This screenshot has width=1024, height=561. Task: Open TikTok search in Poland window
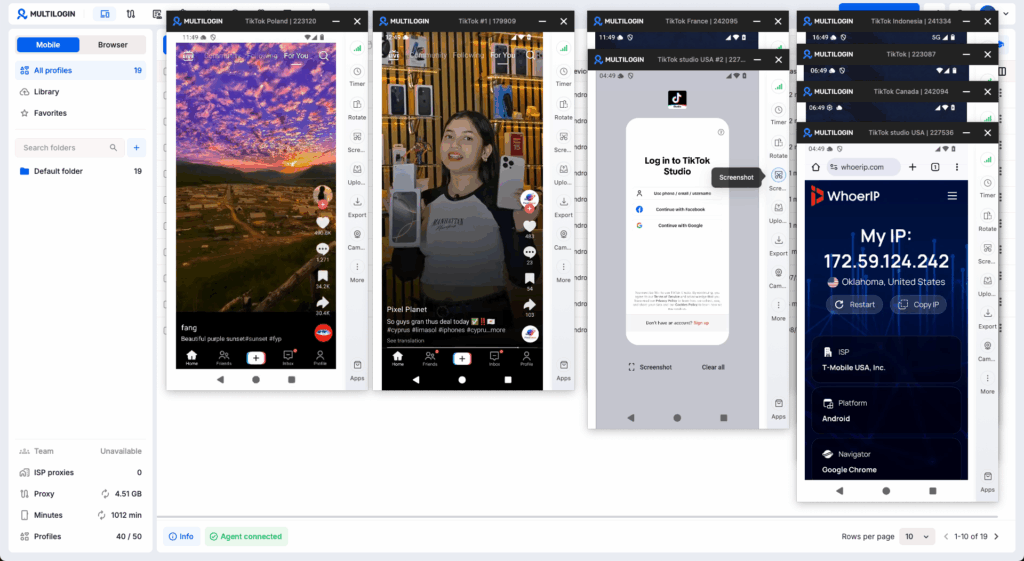click(x=323, y=56)
